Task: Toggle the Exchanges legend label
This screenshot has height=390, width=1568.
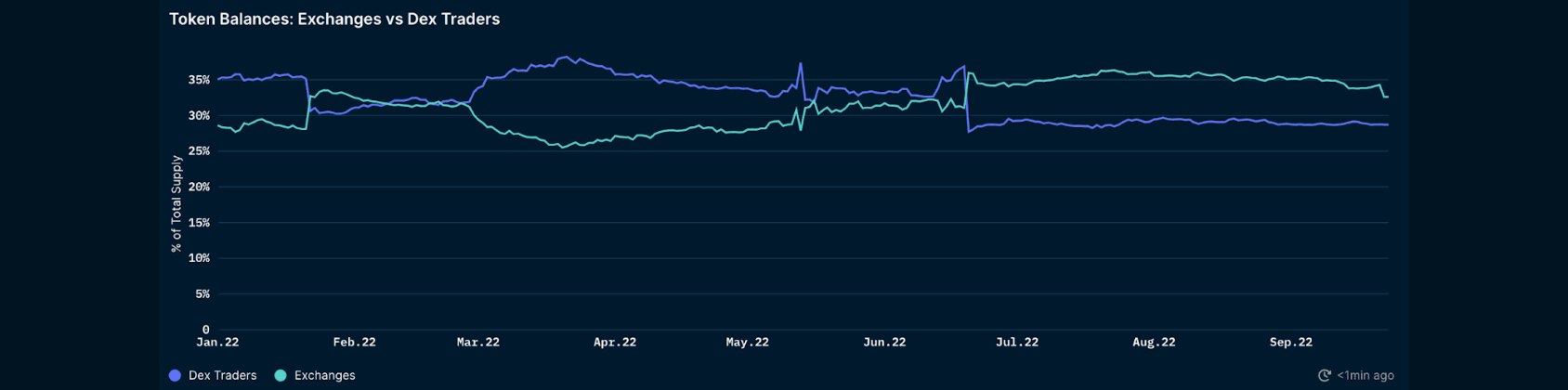Action: point(324,375)
